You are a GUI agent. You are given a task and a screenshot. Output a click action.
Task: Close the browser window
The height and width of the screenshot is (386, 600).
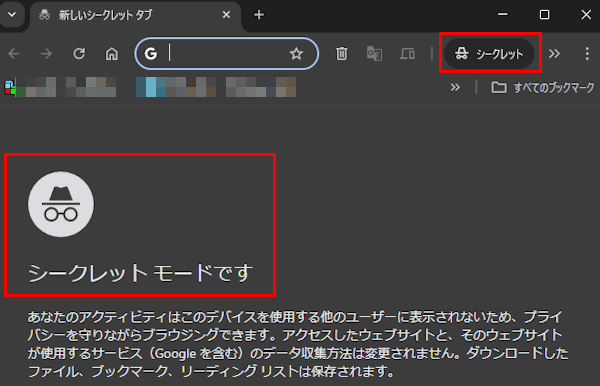(x=586, y=15)
